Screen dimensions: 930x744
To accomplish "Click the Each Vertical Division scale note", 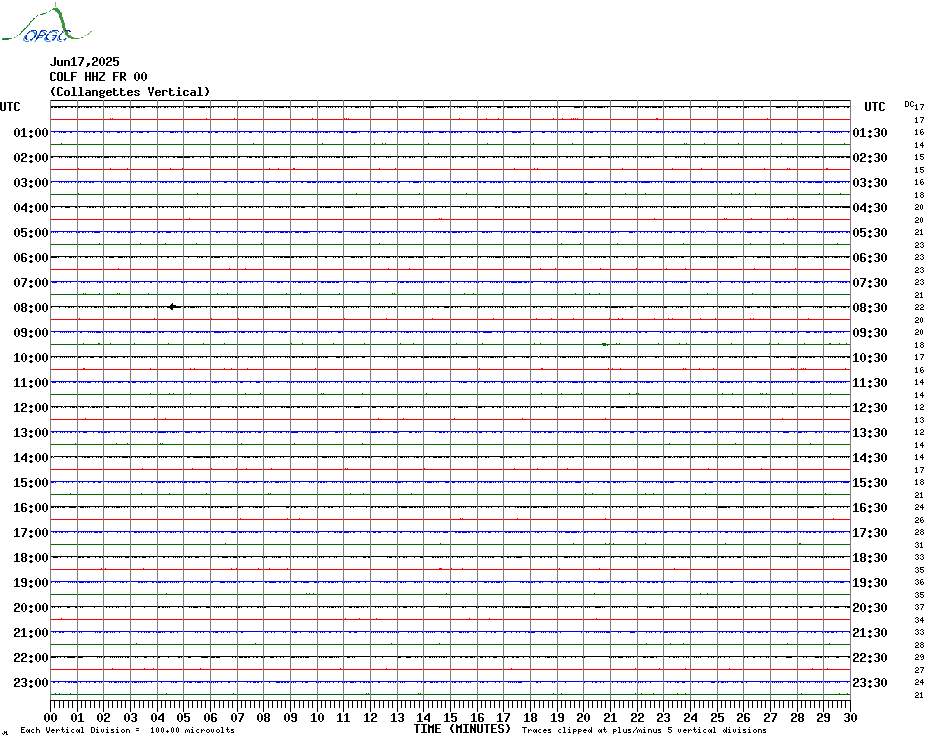I will tap(127, 730).
